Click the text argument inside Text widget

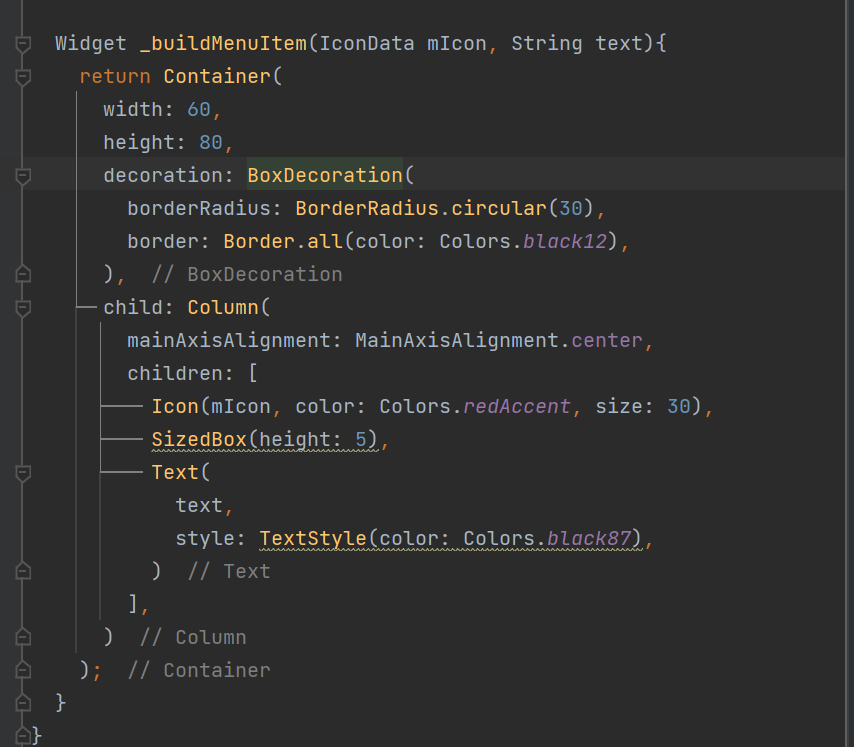tap(199, 505)
